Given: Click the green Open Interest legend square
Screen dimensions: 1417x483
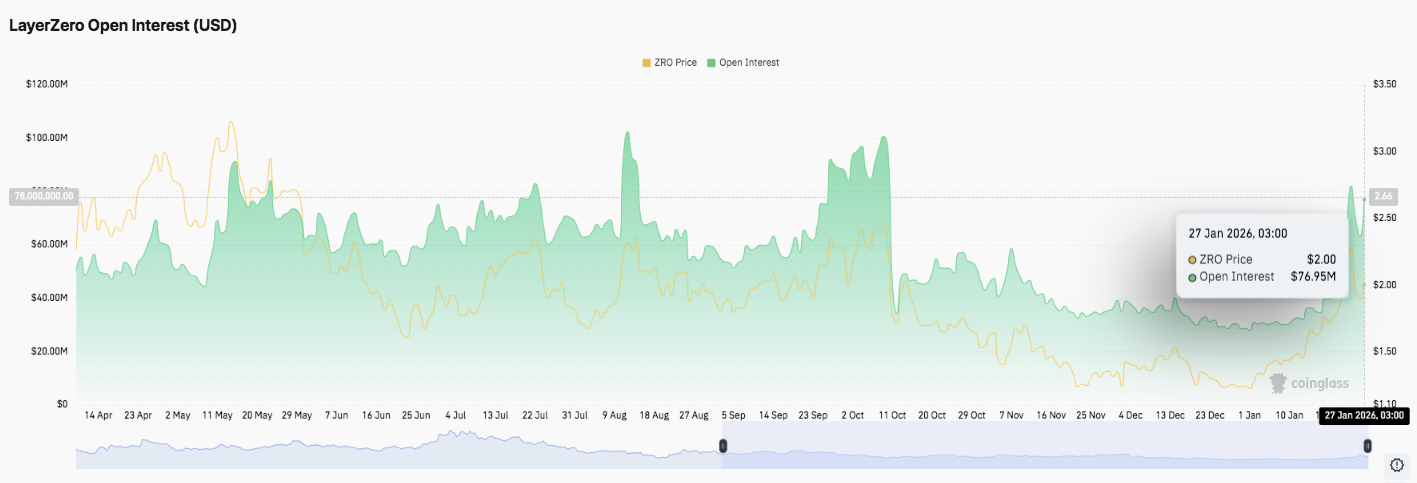Looking at the screenshot, I should point(711,63).
